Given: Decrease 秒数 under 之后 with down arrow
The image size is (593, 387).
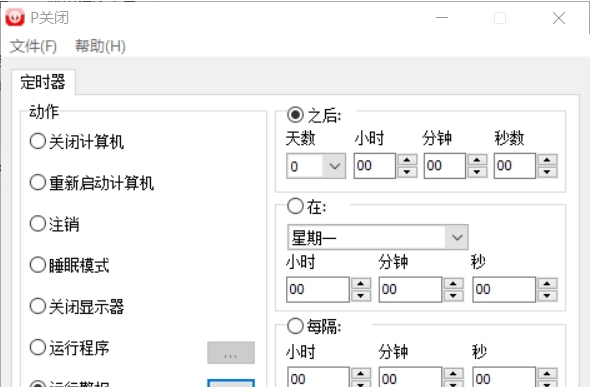Looking at the screenshot, I should (547, 172).
